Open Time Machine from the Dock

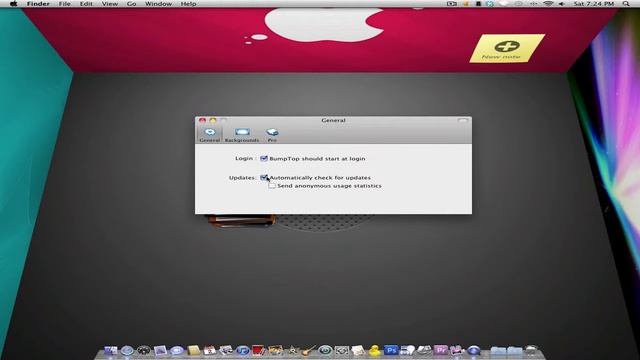pos(325,350)
